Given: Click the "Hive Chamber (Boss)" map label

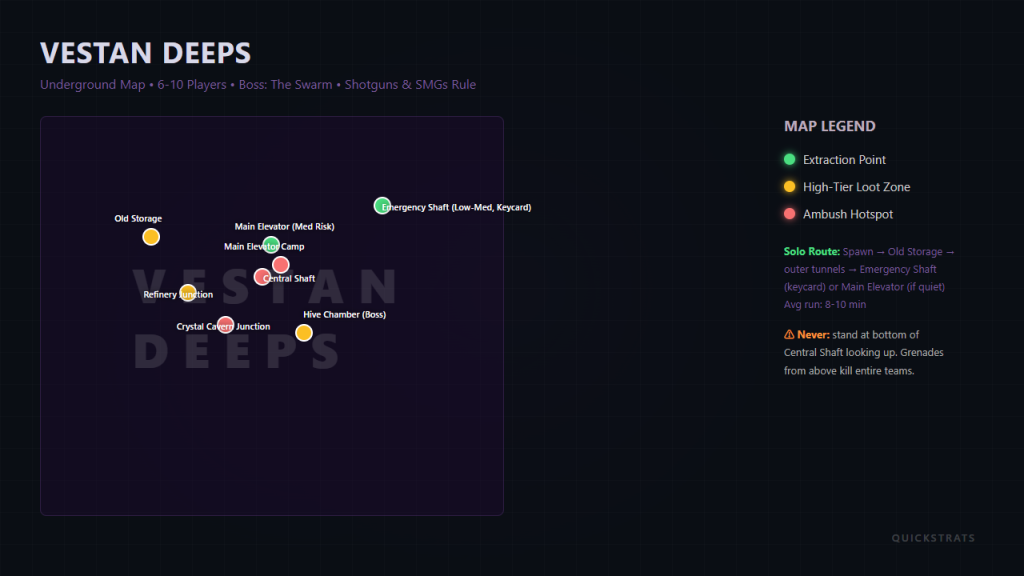Looking at the screenshot, I should click(x=344, y=315).
